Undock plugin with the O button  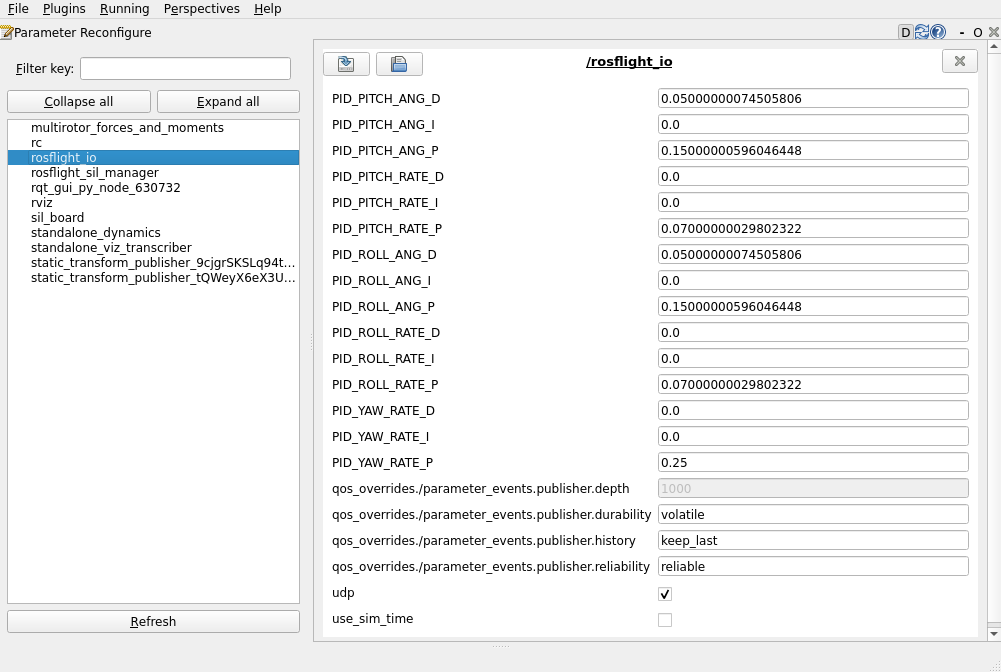(977, 32)
